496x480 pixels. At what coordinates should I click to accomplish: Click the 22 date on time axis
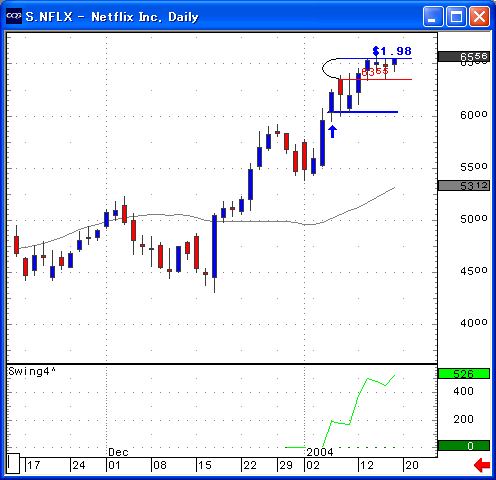point(250,465)
